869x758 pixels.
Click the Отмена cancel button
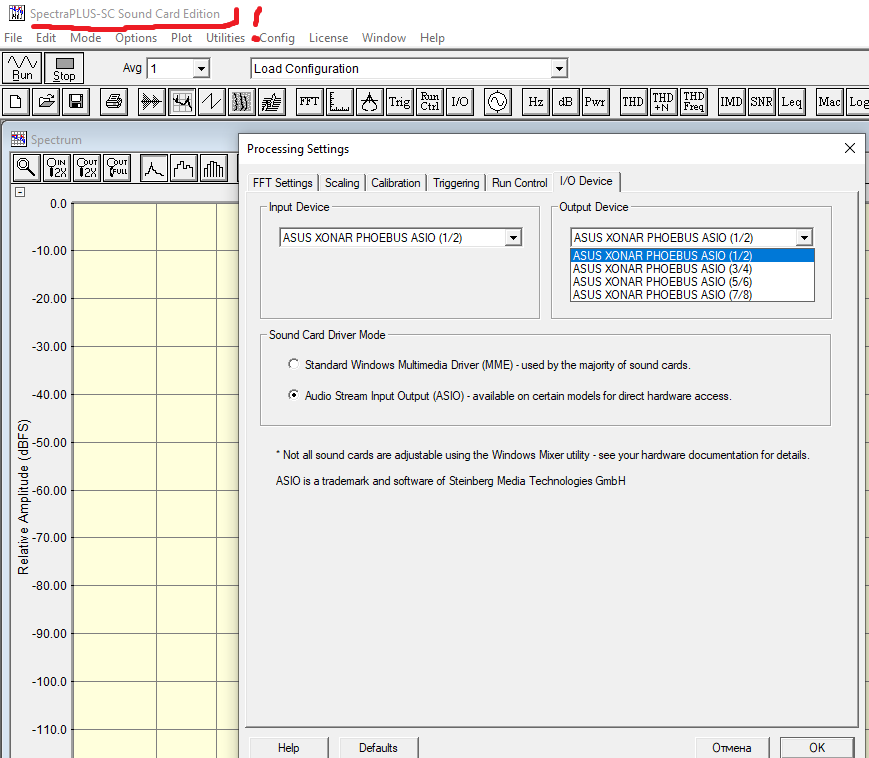click(x=732, y=747)
